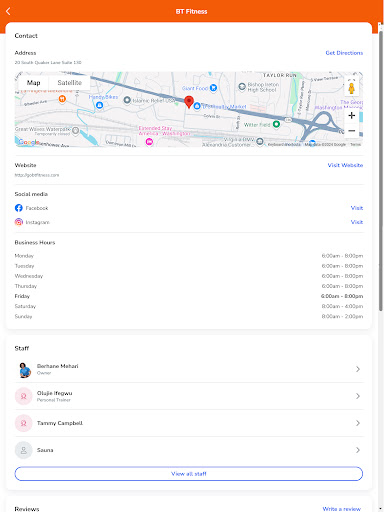Image resolution: width=384 pixels, height=512 pixels.
Task: Visit the Facebook page link
Action: [x=357, y=208]
